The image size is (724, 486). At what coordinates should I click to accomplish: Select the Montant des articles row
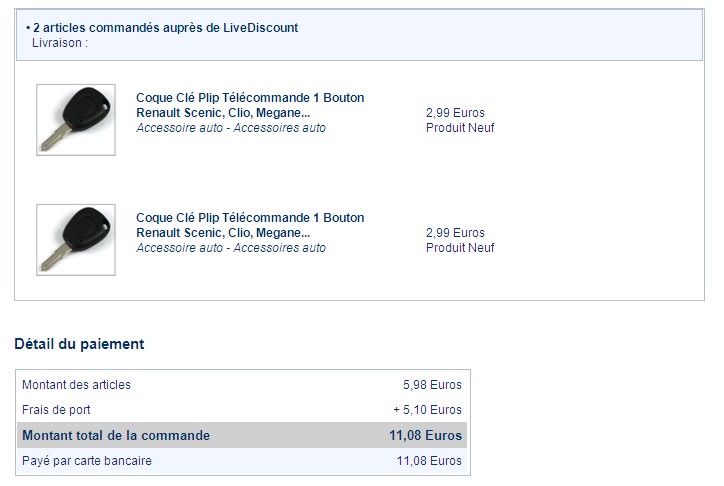click(x=242, y=384)
